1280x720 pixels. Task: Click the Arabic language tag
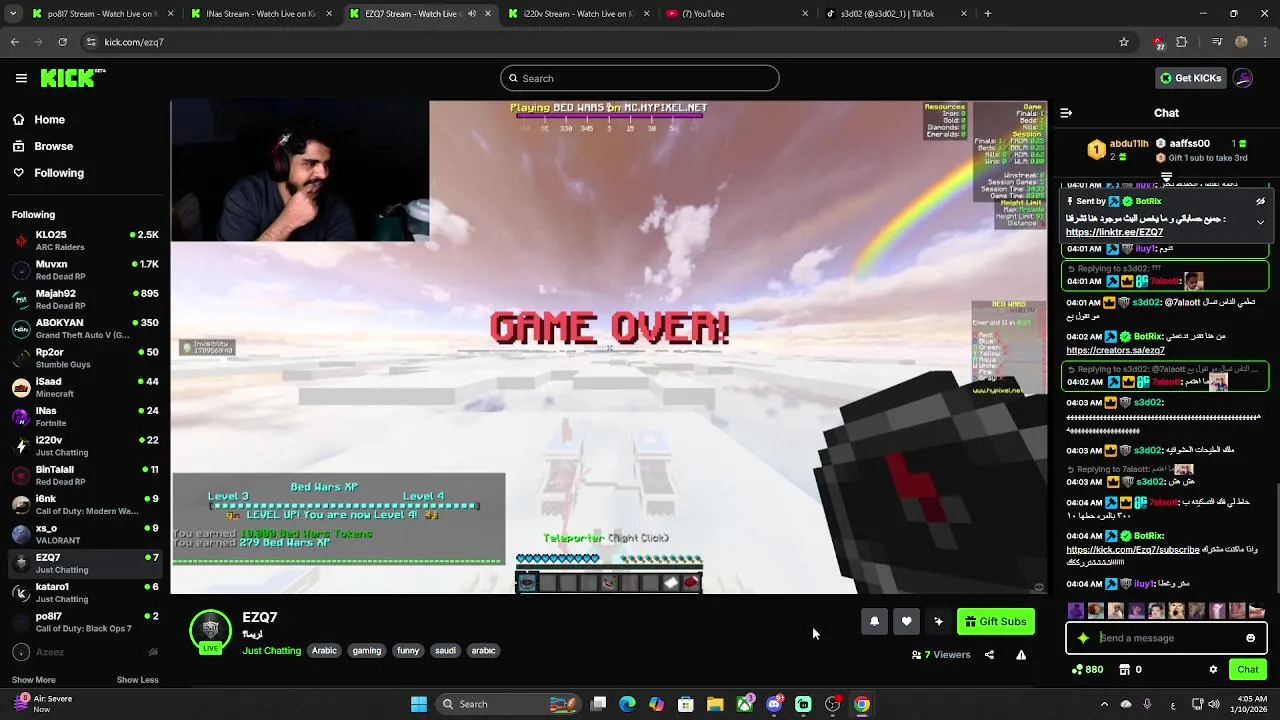[324, 651]
